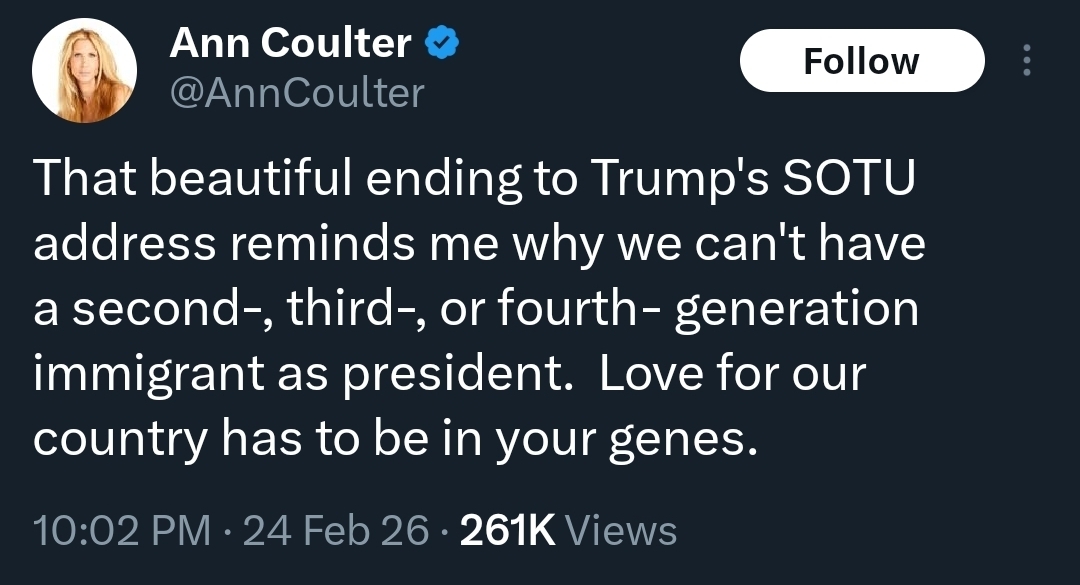This screenshot has width=1080, height=585.
Task: Click the 10:02 PM timestamp
Action: click(x=122, y=530)
